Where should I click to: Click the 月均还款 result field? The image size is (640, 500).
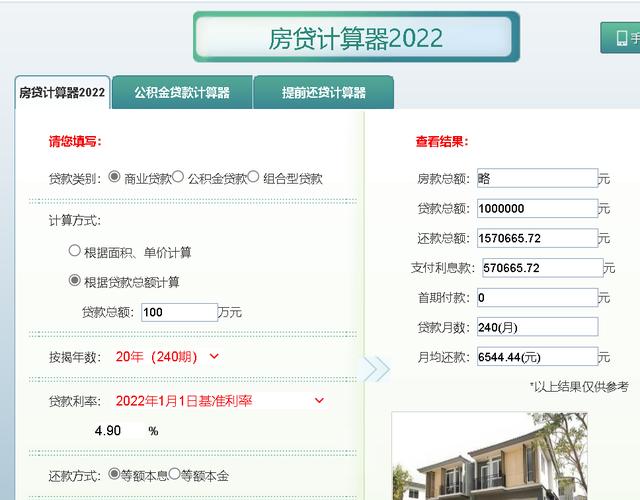pyautogui.click(x=537, y=357)
